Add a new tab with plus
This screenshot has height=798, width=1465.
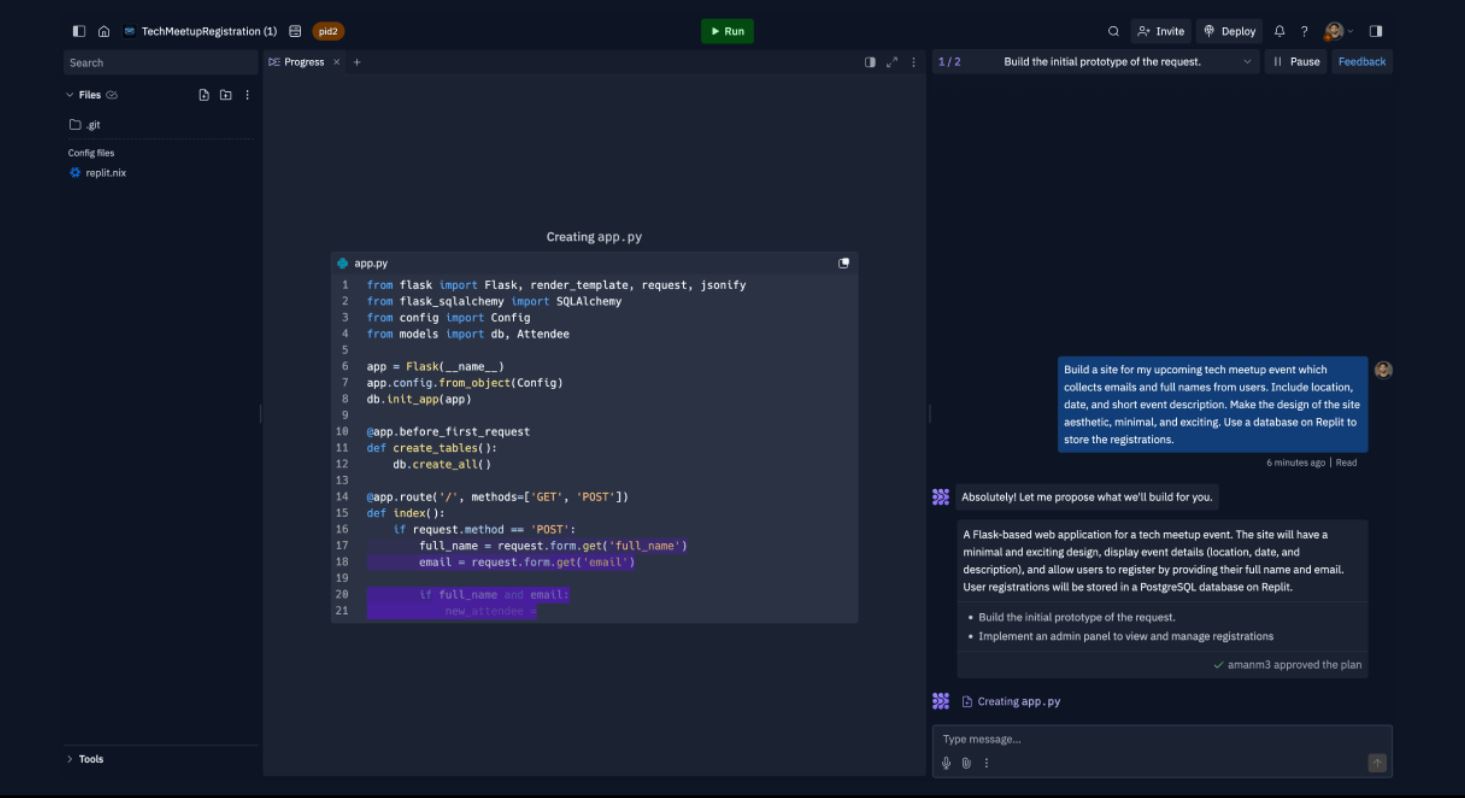[357, 62]
